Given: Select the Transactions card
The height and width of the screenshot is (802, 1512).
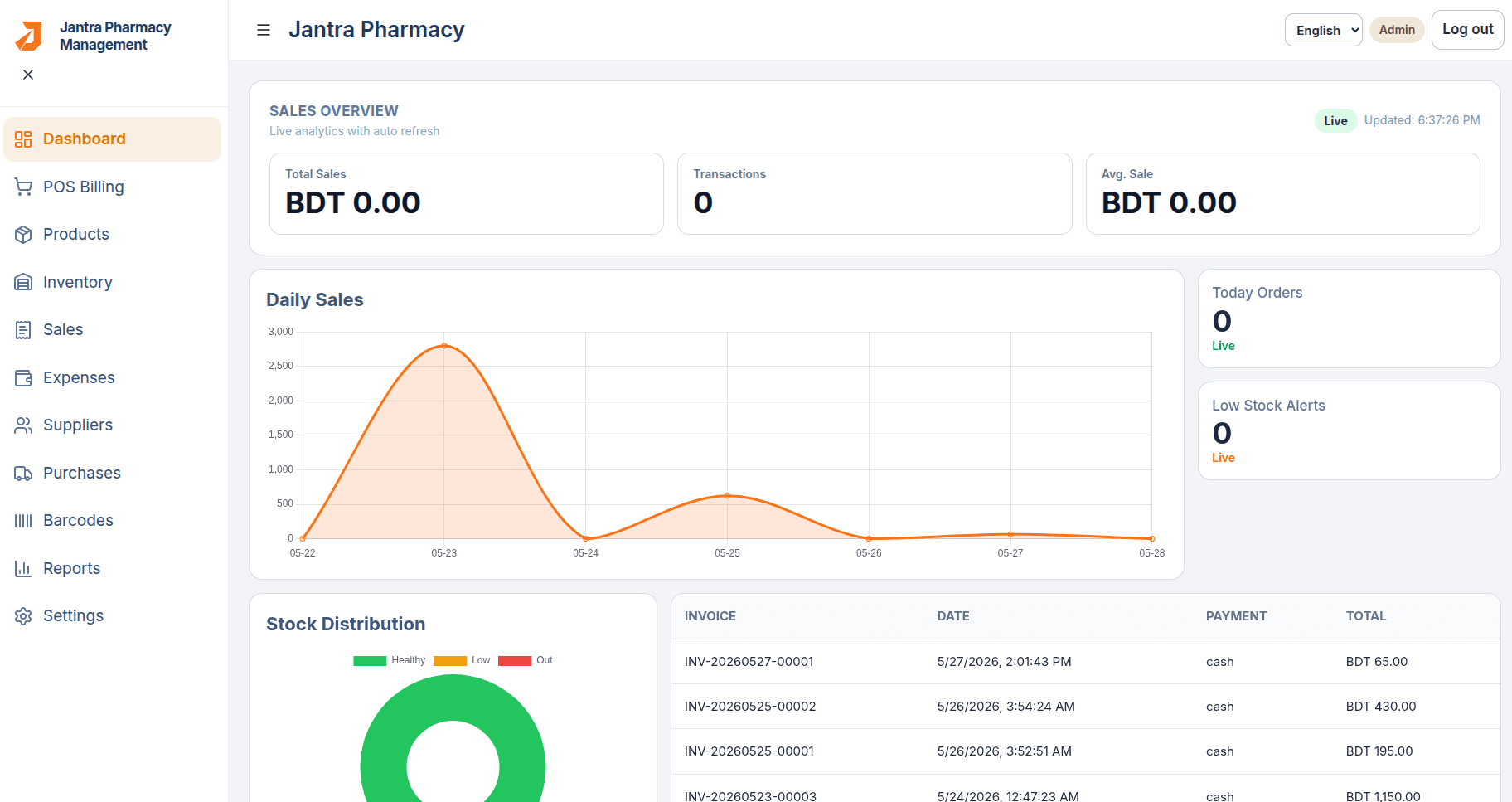Looking at the screenshot, I should (875, 193).
